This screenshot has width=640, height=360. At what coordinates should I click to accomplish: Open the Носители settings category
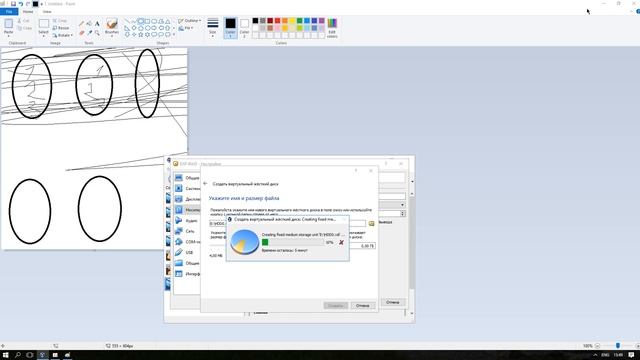point(187,209)
